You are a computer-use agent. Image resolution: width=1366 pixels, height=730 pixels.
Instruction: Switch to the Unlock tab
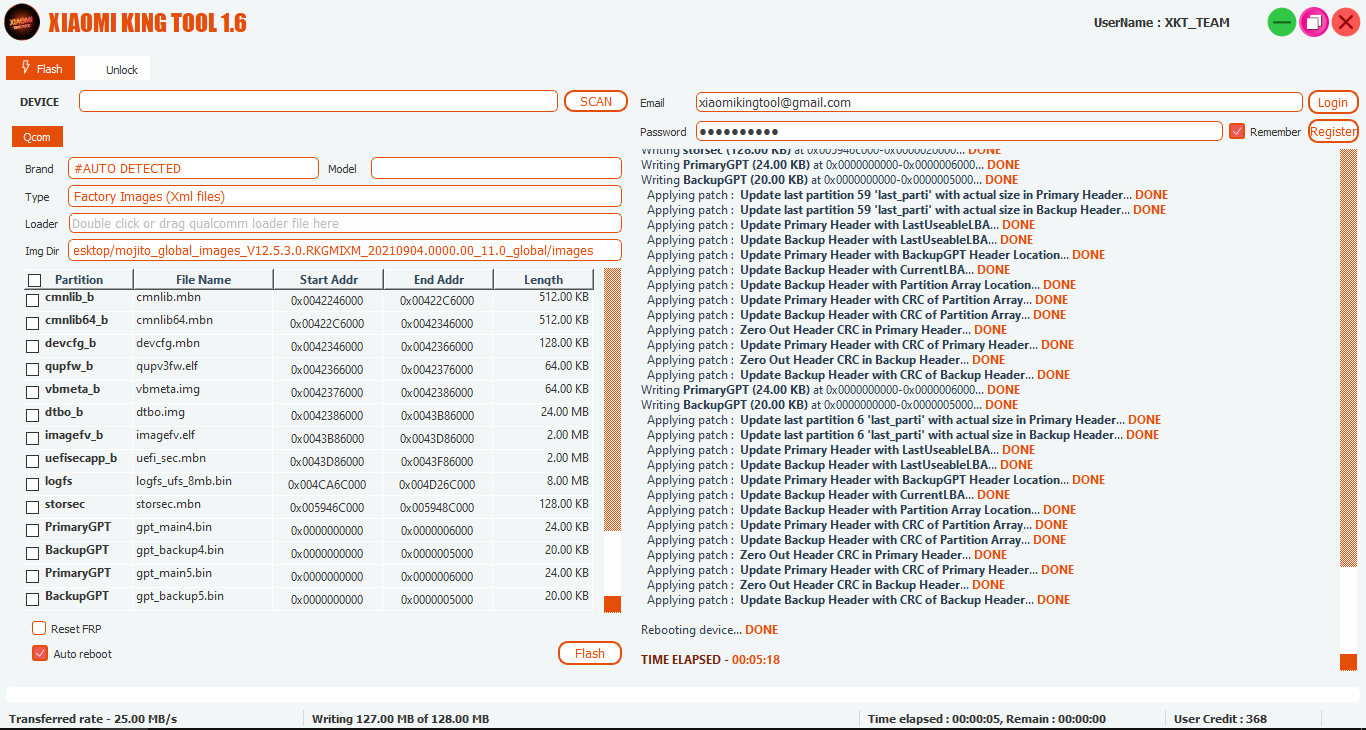click(x=121, y=70)
